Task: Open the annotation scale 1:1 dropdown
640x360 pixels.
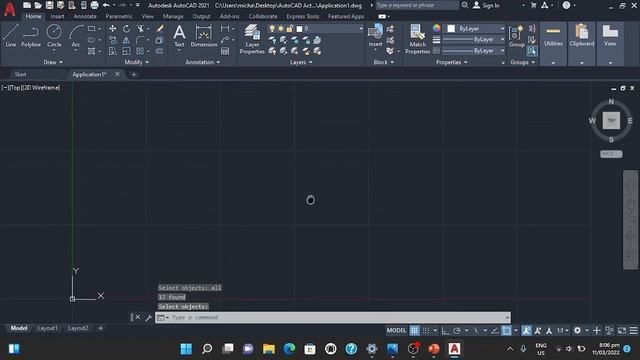Action: click(563, 331)
